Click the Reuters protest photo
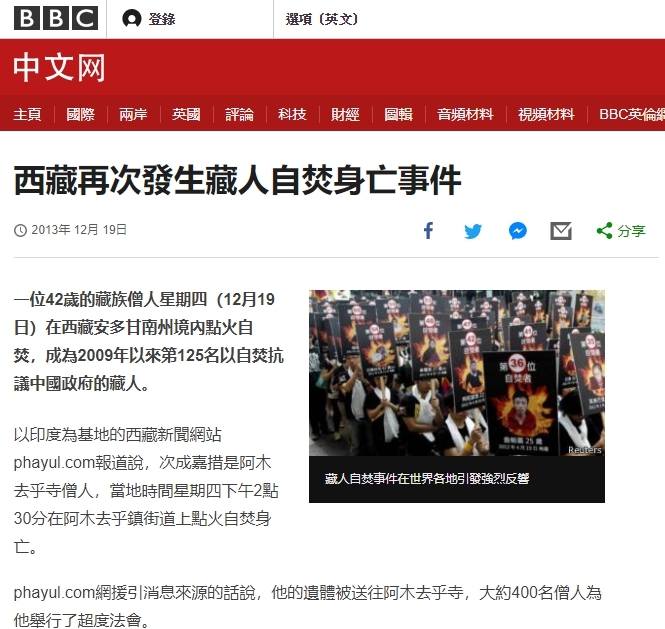Image resolution: width=665 pixels, height=629 pixels. coord(457,373)
